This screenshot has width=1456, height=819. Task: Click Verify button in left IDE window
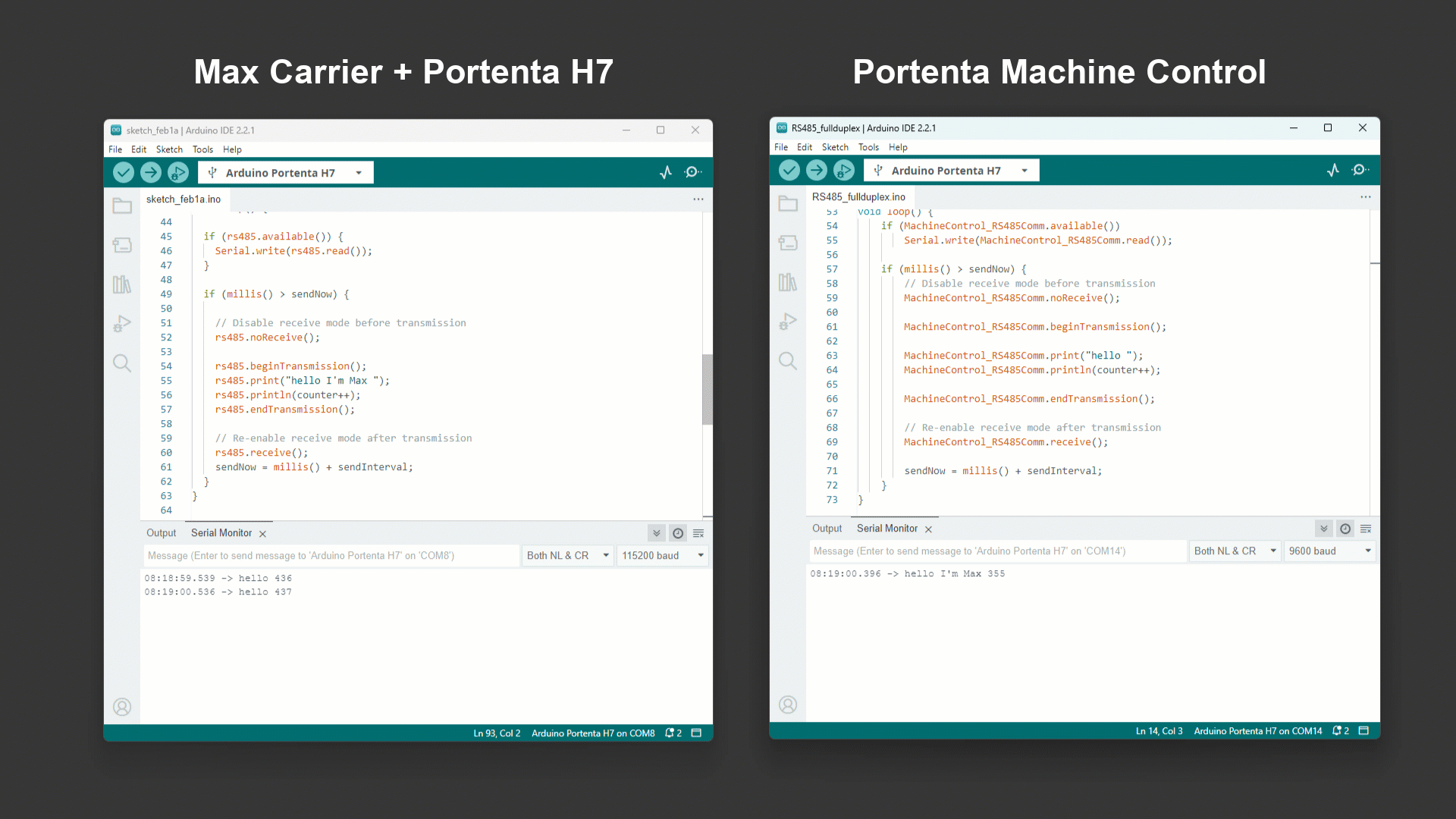tap(124, 173)
